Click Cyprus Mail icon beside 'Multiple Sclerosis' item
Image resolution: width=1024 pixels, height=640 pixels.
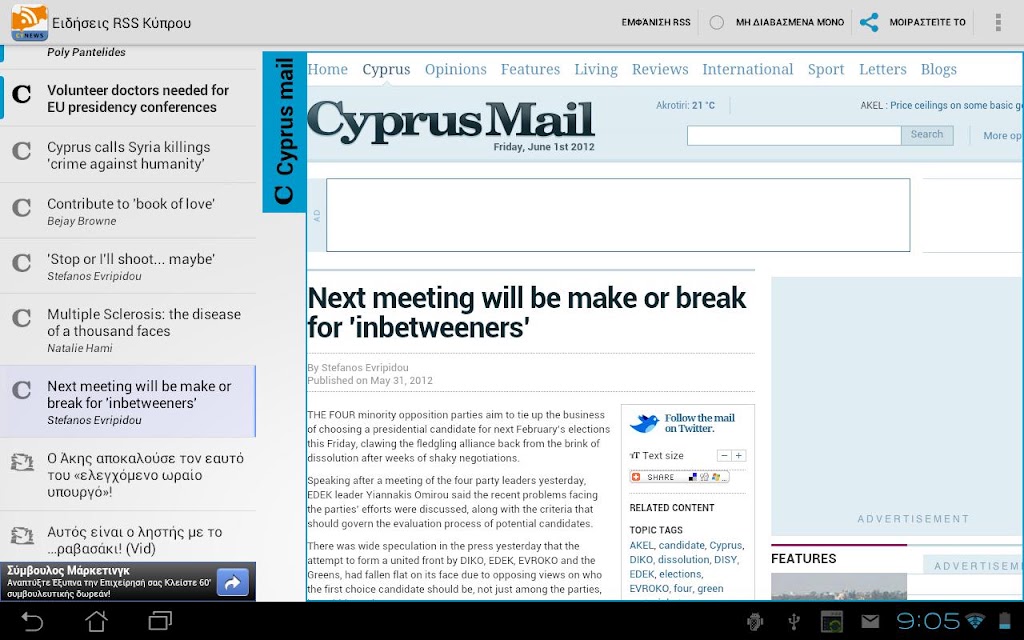[22, 318]
